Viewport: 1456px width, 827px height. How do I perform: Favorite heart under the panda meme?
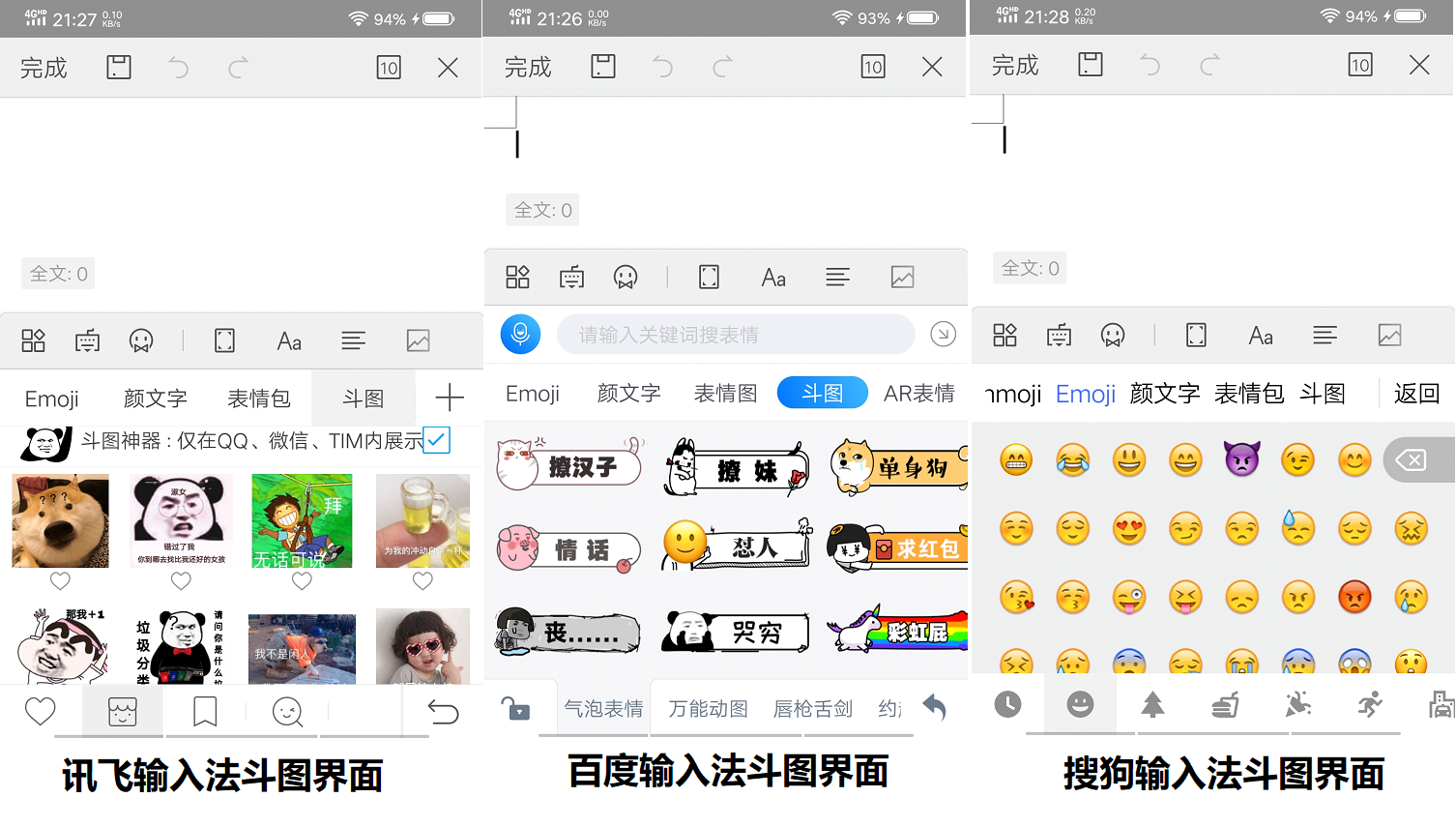coord(181,581)
